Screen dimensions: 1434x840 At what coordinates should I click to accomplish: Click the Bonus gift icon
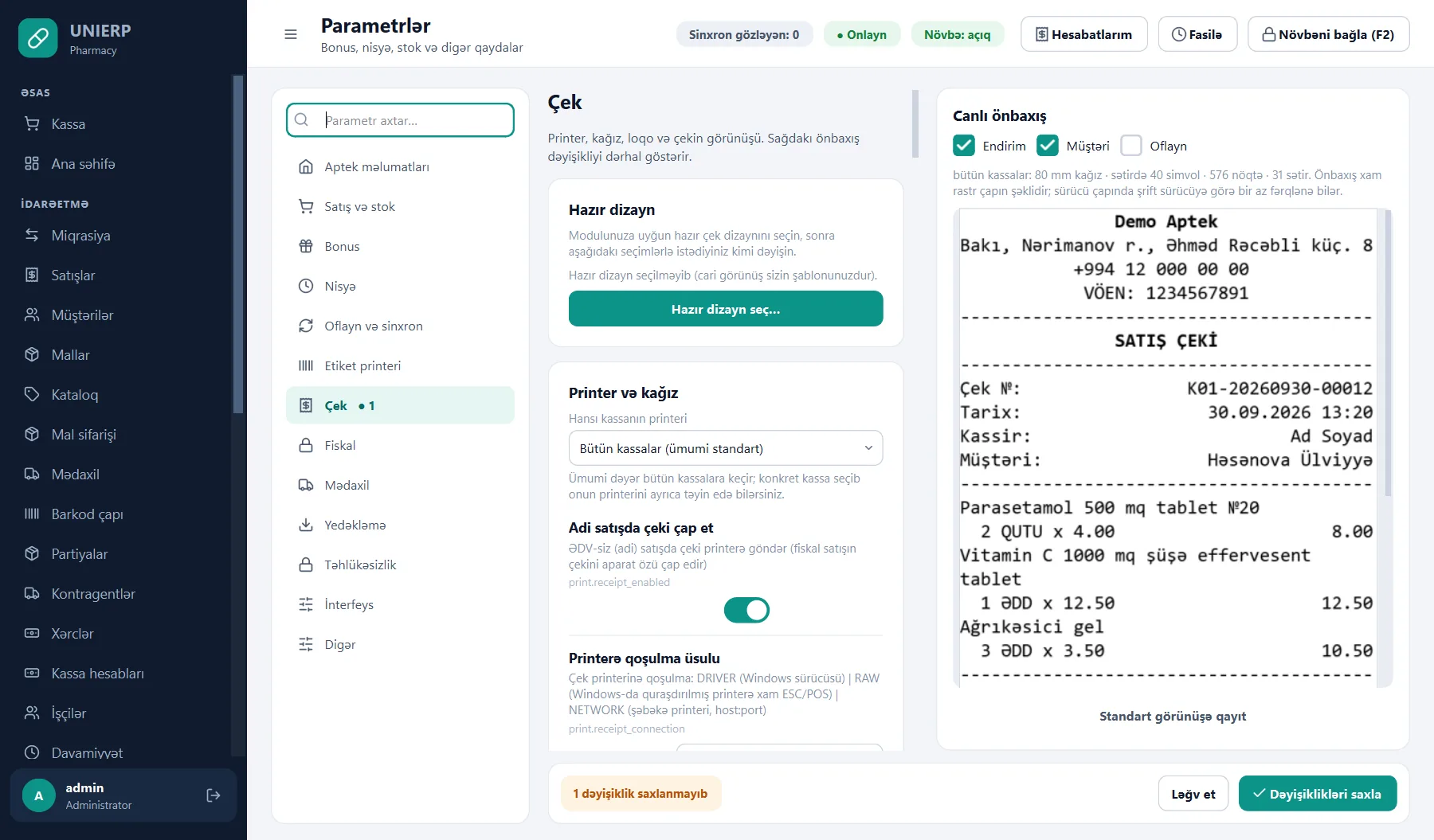306,247
